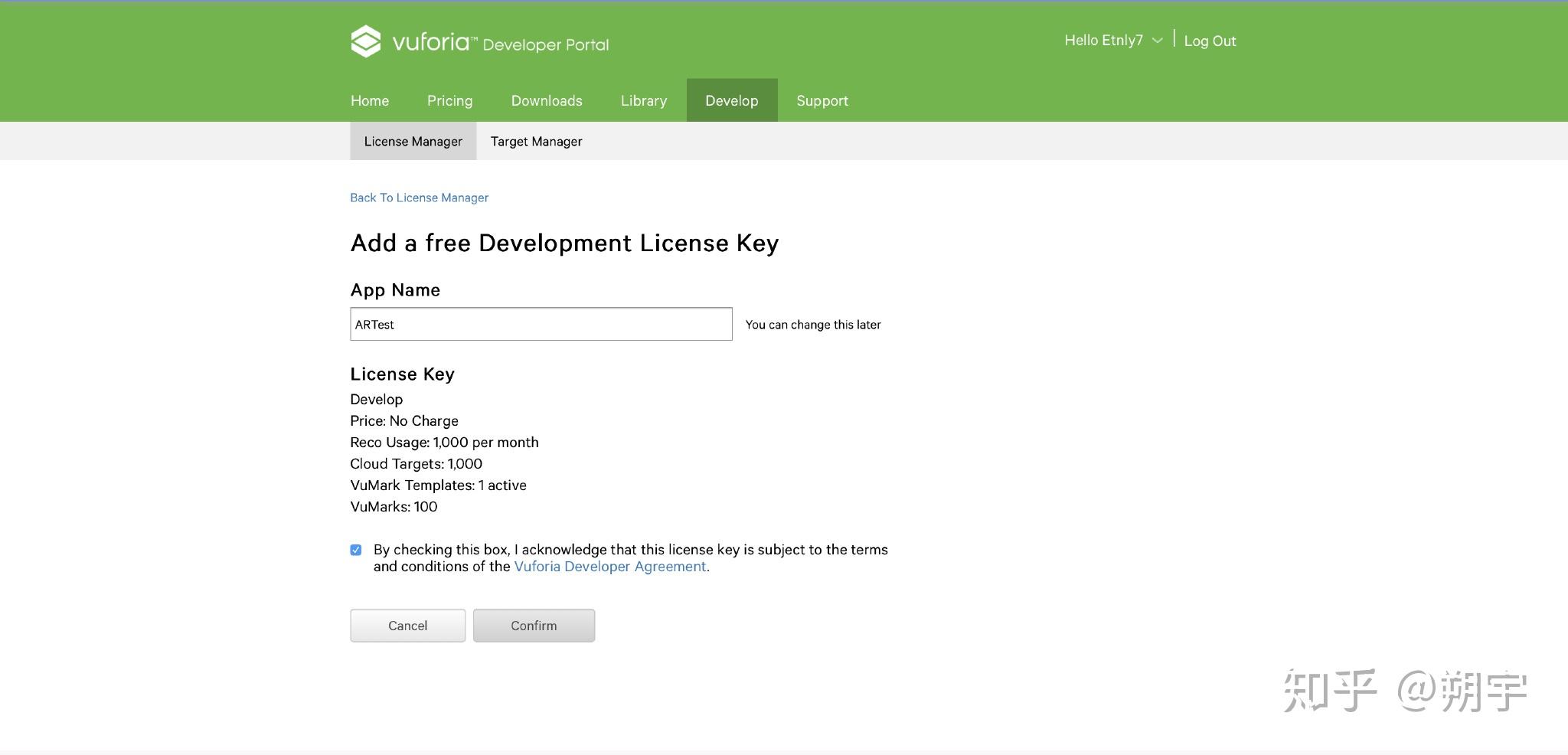Viewport: 1568px width, 755px height.
Task: Open the Library nav tab
Action: 644,100
